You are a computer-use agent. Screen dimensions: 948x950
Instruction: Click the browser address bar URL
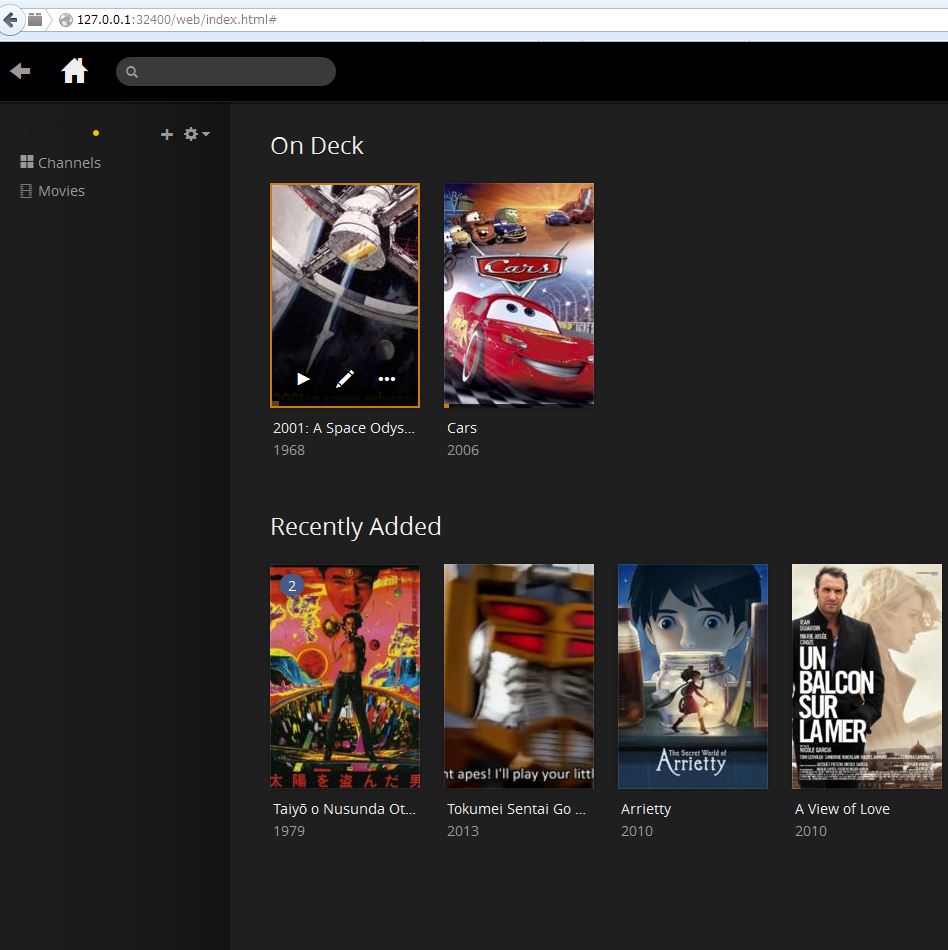pyautogui.click(x=177, y=20)
